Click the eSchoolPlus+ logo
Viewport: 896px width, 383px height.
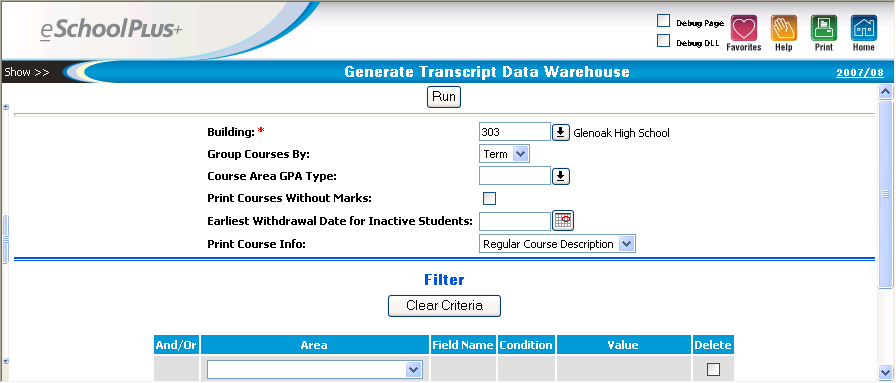click(111, 30)
